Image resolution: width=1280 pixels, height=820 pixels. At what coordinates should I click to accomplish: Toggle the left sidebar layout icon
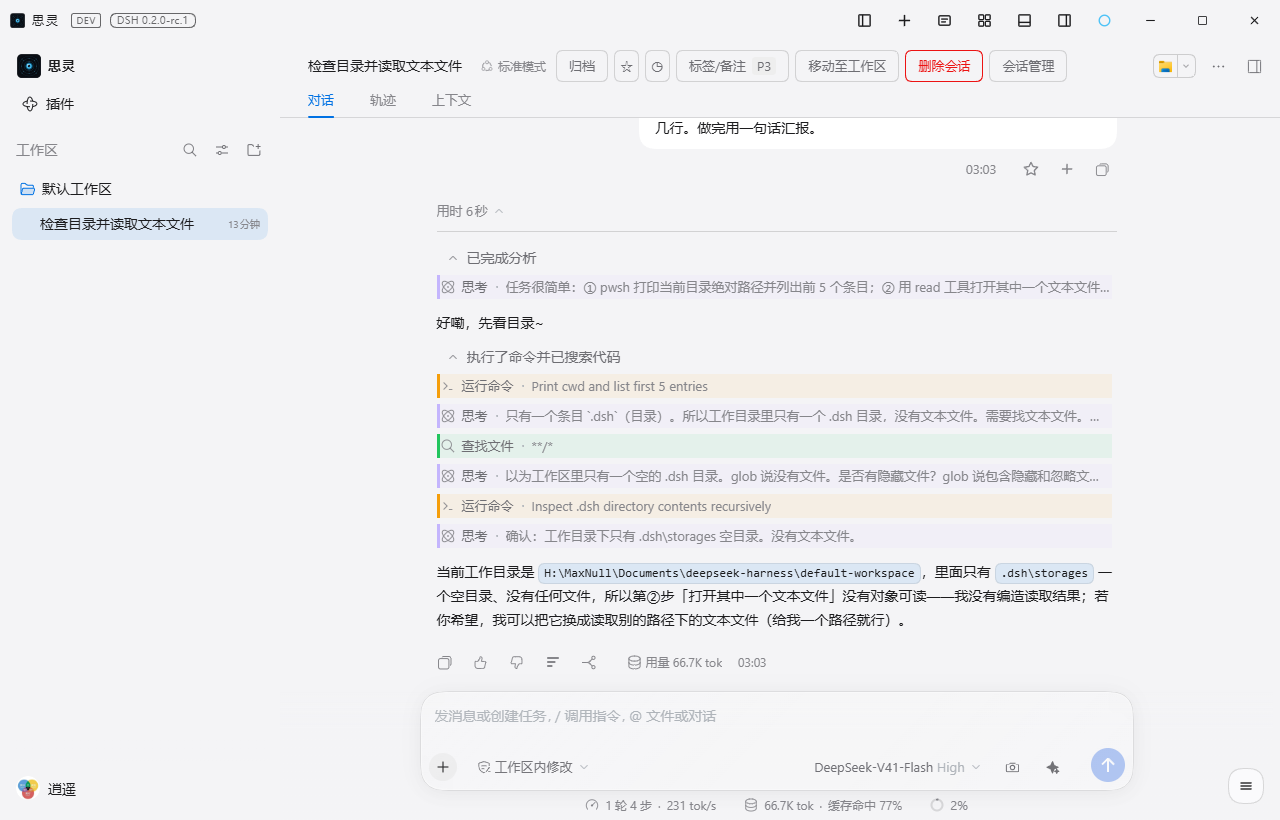point(865,20)
